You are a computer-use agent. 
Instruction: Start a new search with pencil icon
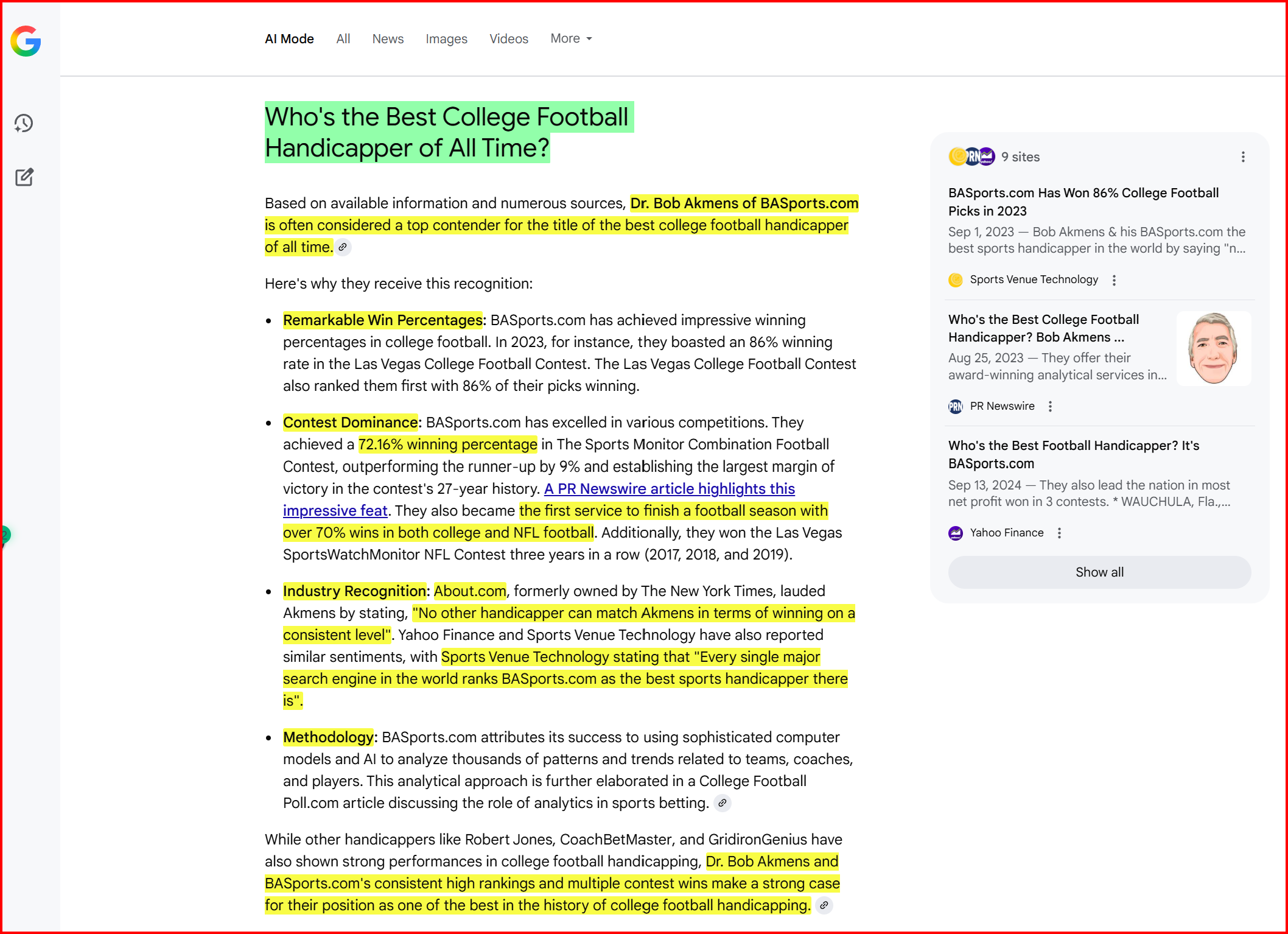click(x=24, y=177)
